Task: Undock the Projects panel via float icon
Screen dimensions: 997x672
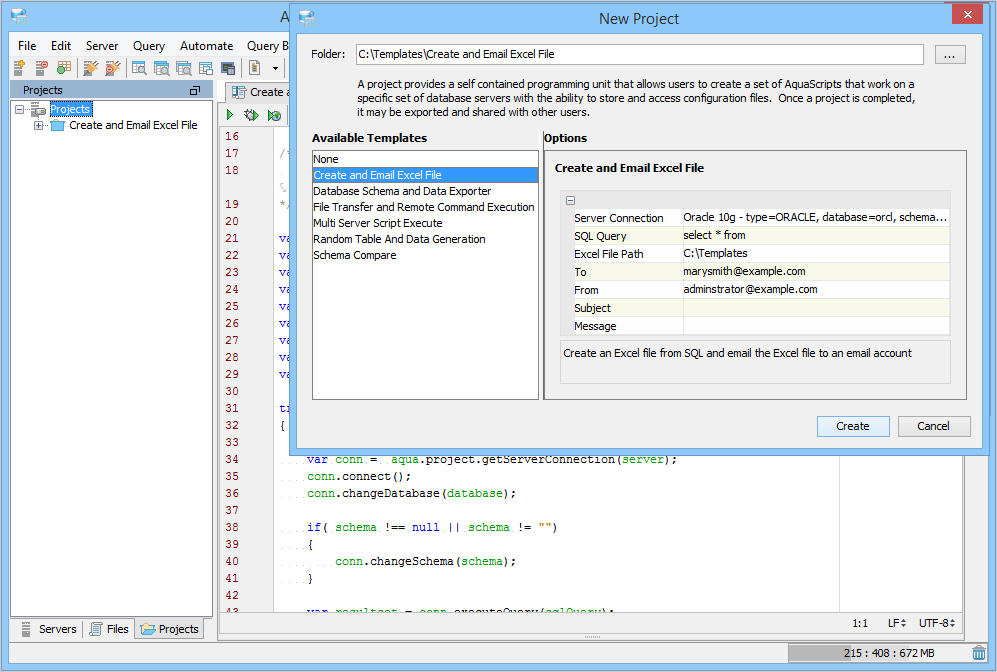Action: [x=194, y=91]
